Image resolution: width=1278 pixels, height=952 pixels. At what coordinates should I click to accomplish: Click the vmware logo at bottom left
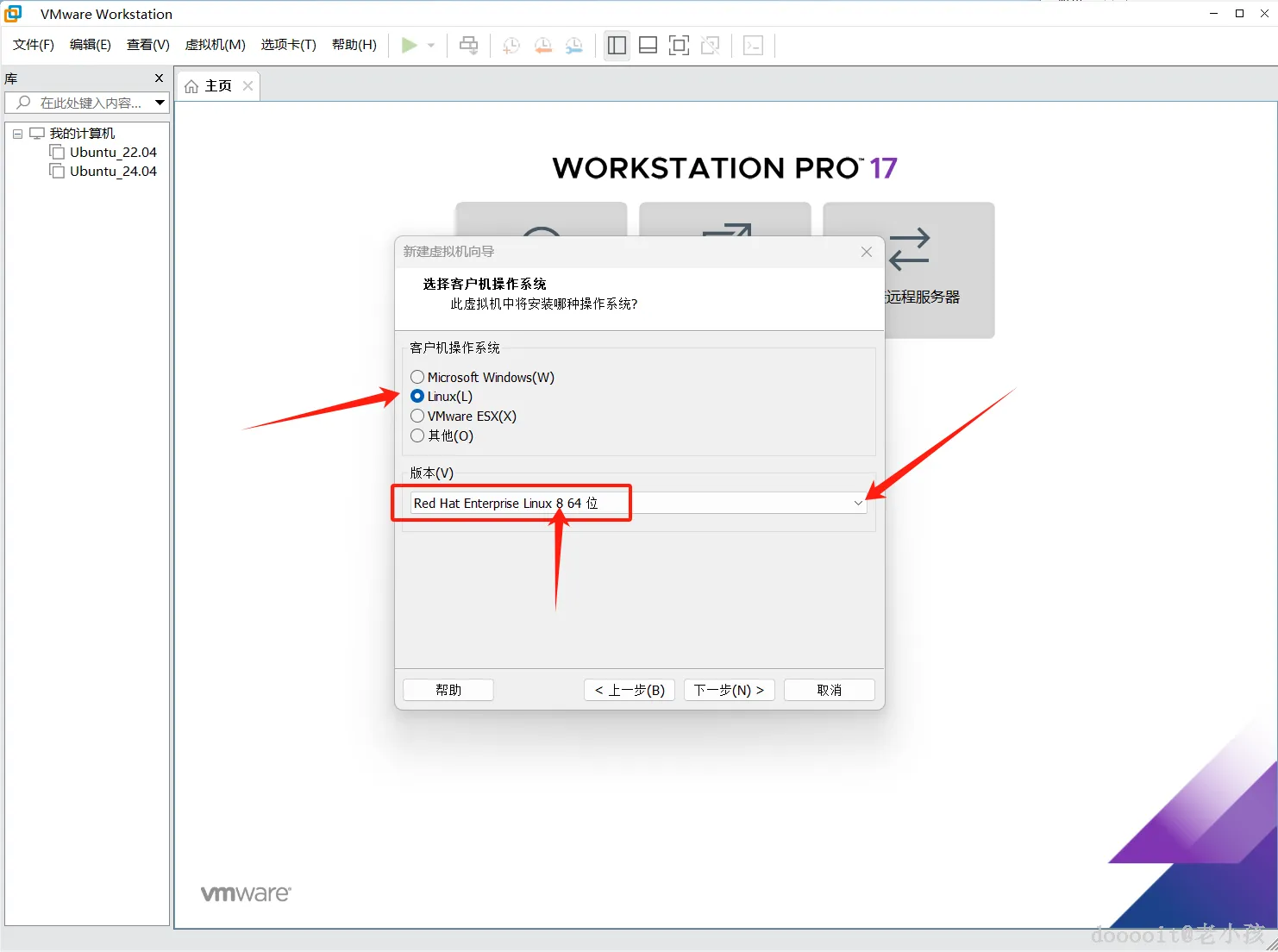(246, 893)
